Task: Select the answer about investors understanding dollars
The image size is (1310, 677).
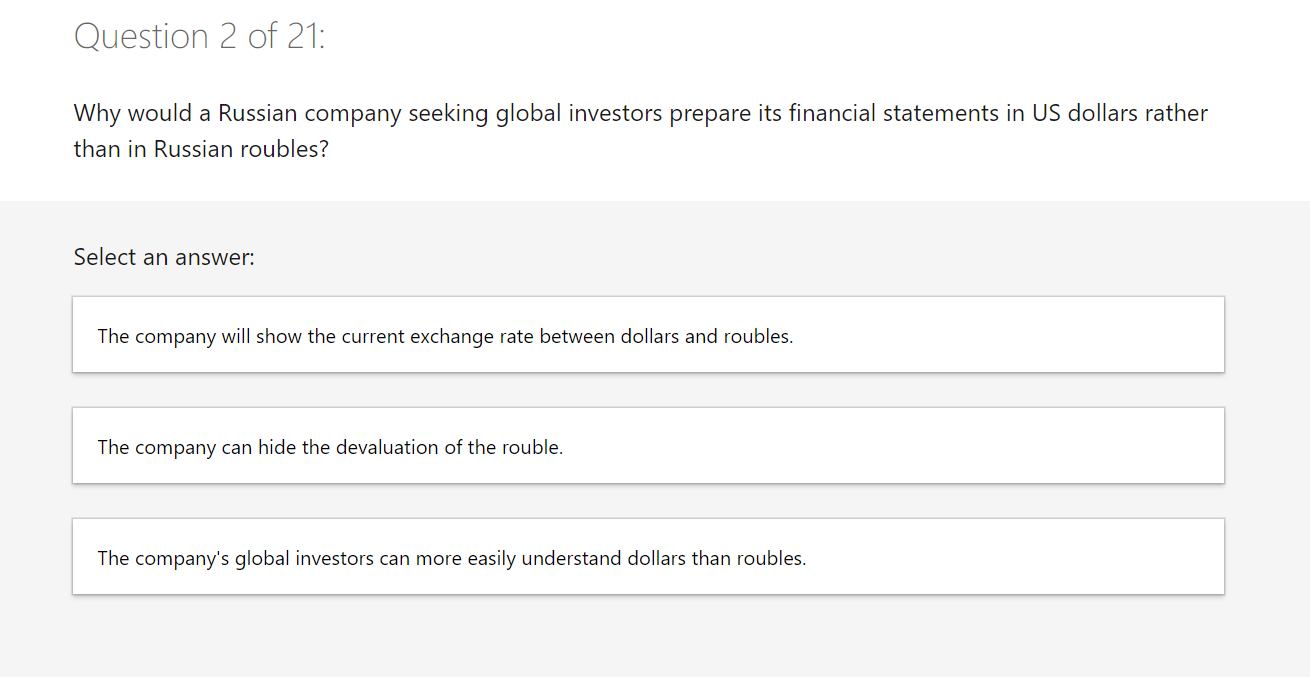Action: point(647,558)
